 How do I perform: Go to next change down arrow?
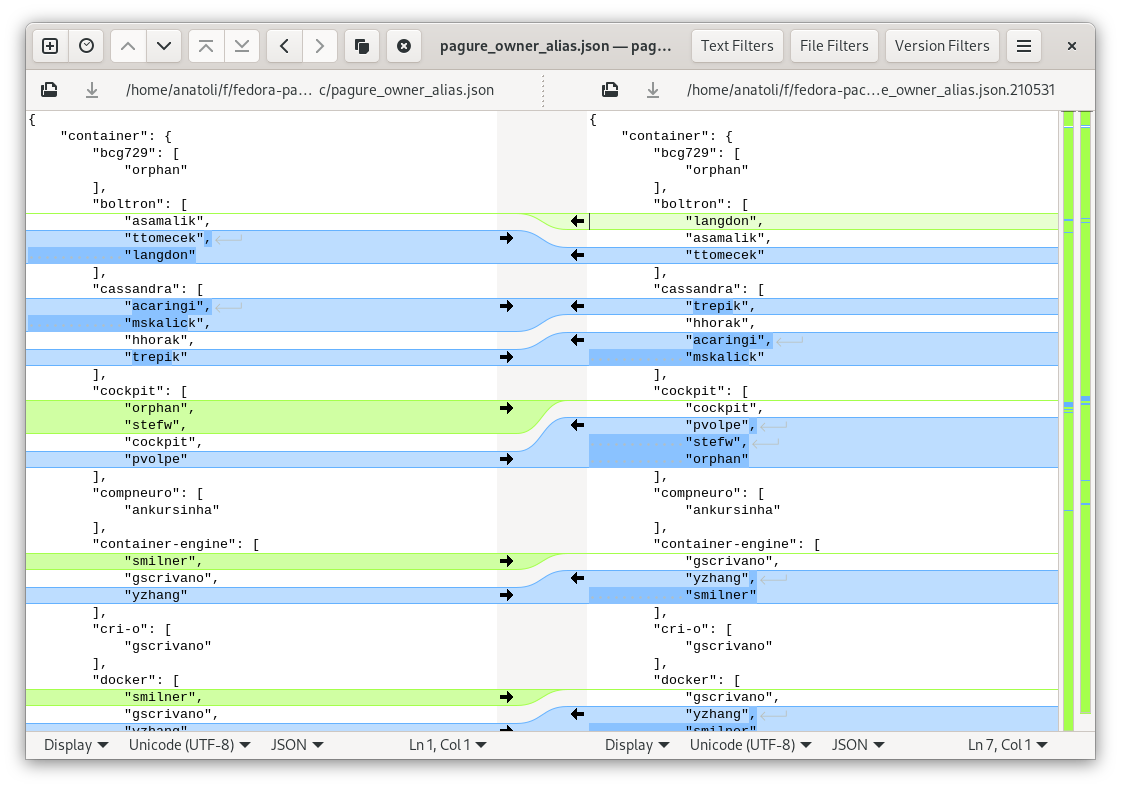click(x=164, y=46)
